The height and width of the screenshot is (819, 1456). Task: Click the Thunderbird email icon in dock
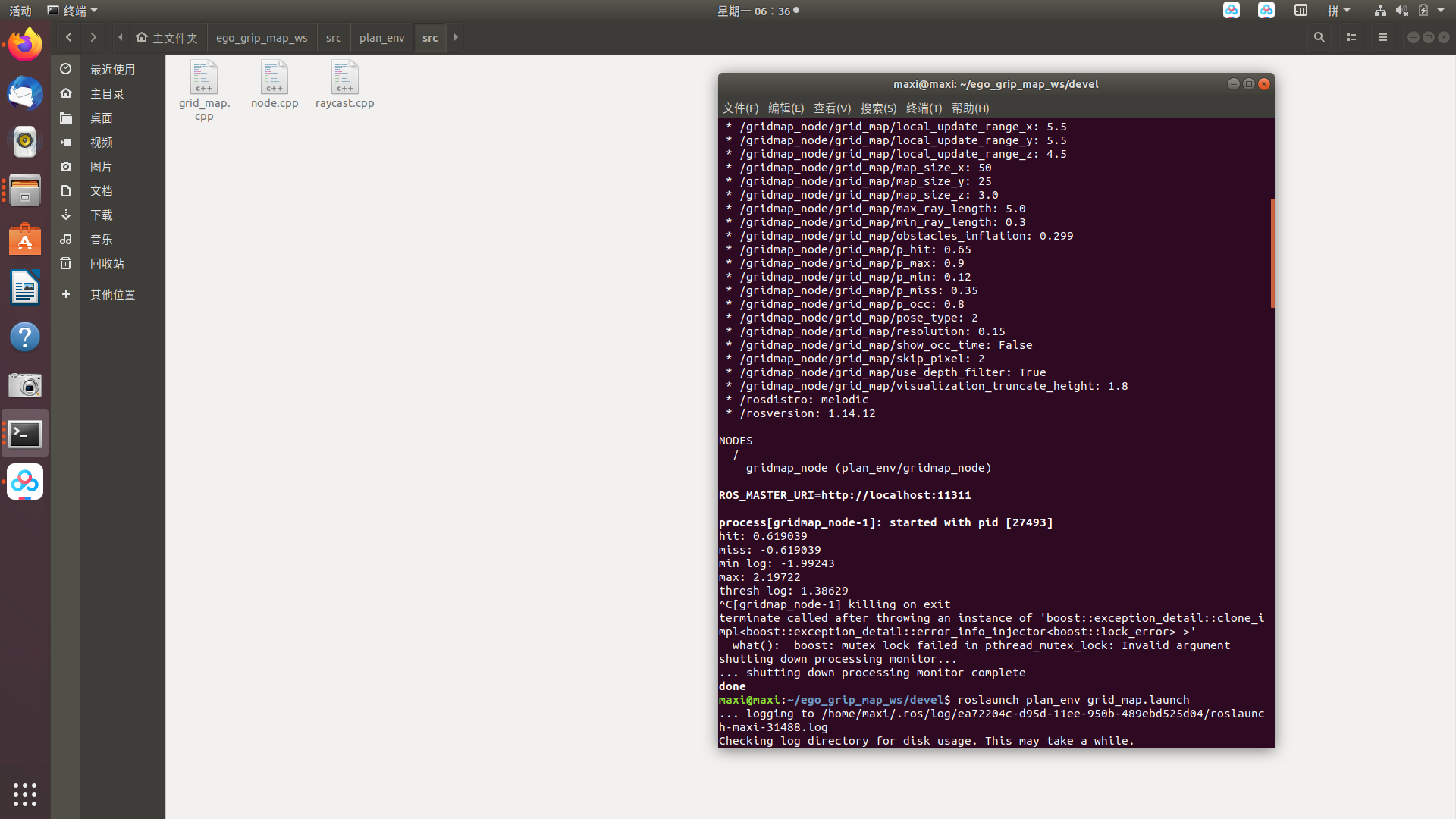(25, 93)
